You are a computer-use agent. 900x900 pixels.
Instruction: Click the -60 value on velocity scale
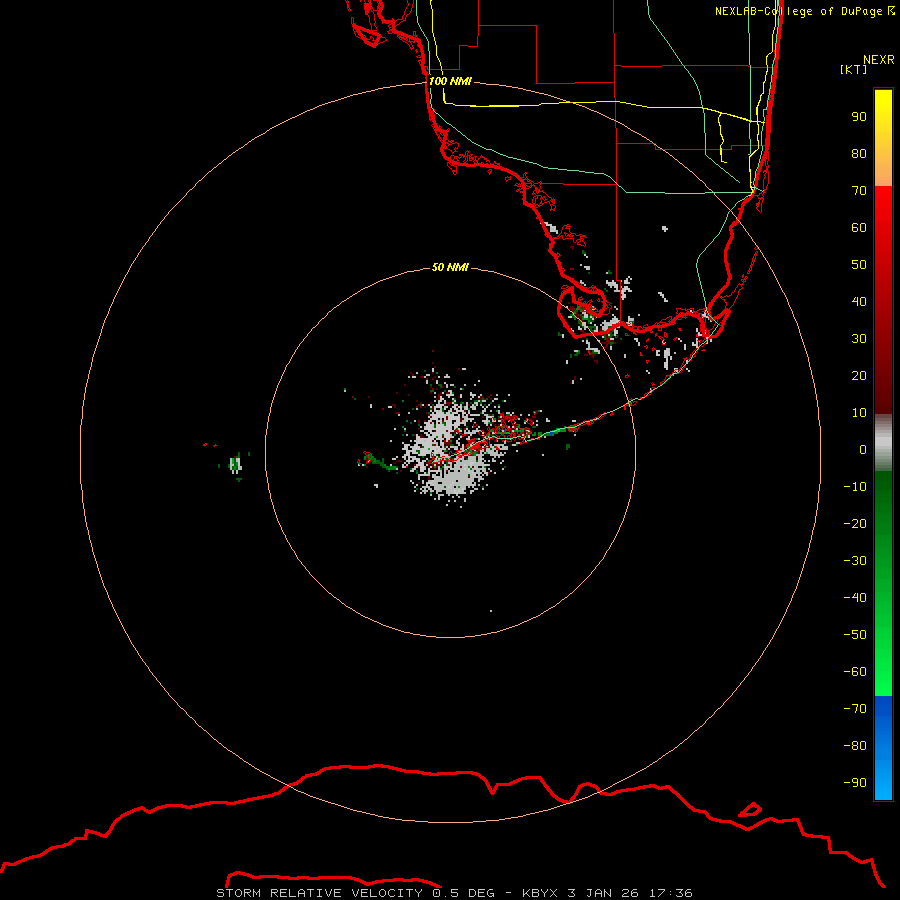[855, 672]
